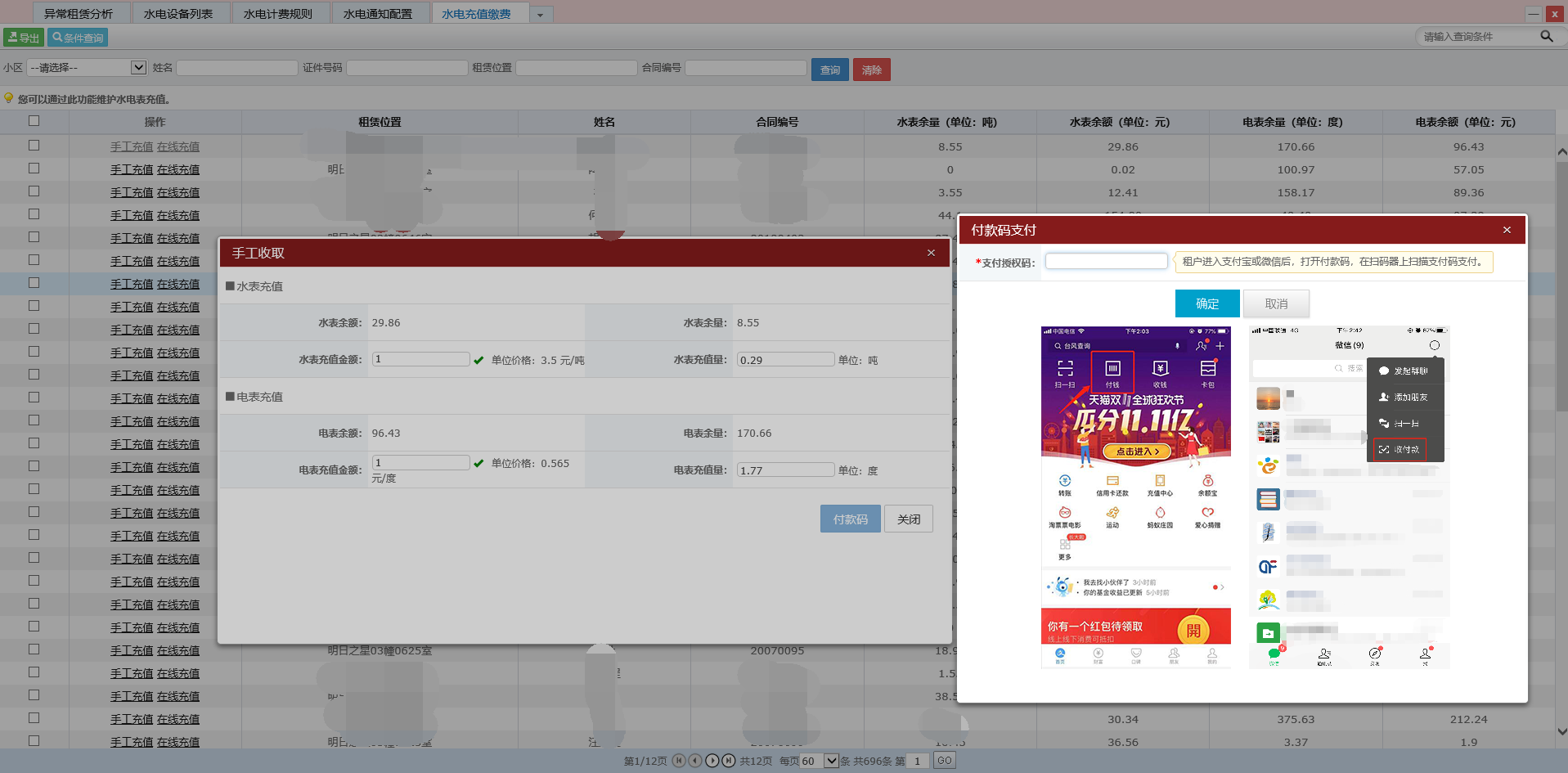Image resolution: width=1568 pixels, height=773 pixels.
Task: Check row with 水表余额 36.56
Action: click(x=34, y=740)
